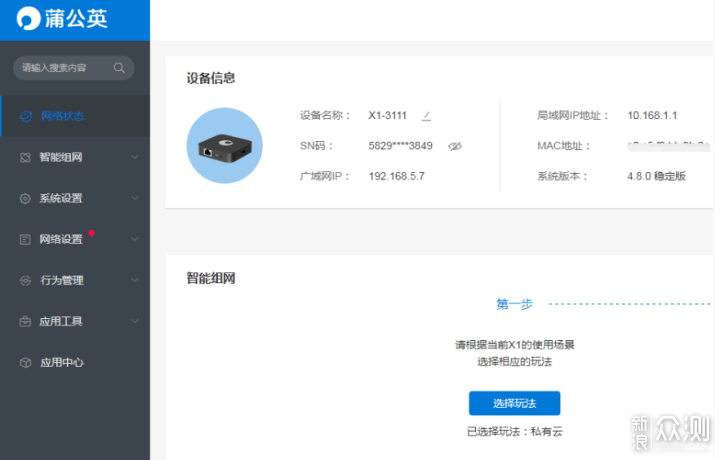Edit the device name X1-3111 pencil icon
720x460 pixels.
(426, 116)
